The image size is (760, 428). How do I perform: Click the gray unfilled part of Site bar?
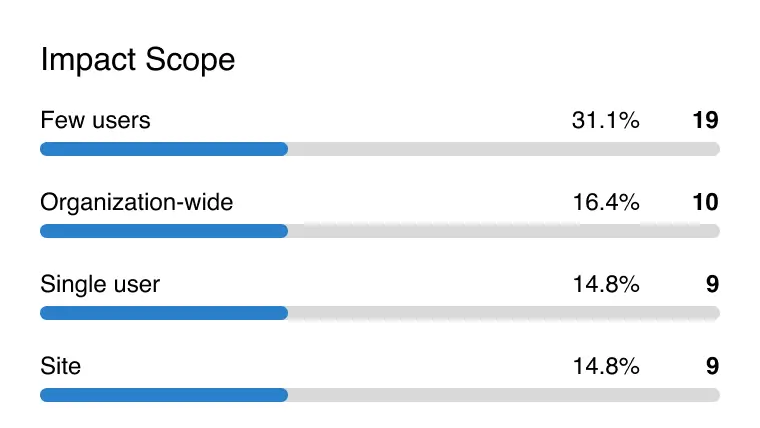click(x=503, y=395)
